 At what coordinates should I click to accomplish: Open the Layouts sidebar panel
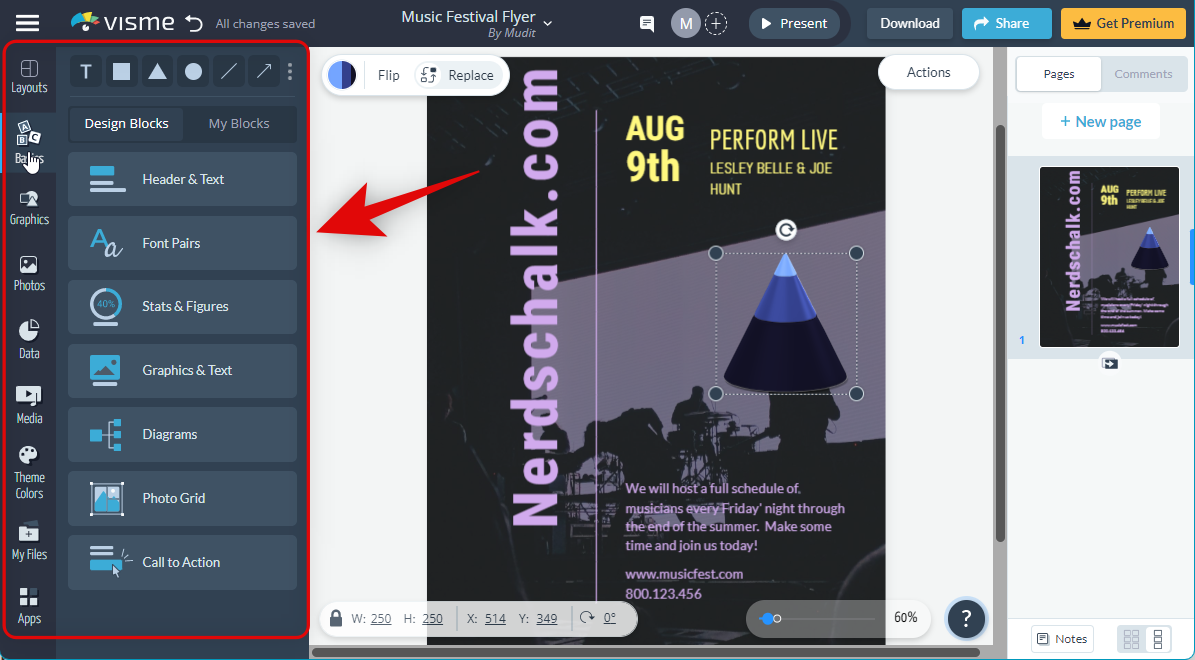[29, 77]
